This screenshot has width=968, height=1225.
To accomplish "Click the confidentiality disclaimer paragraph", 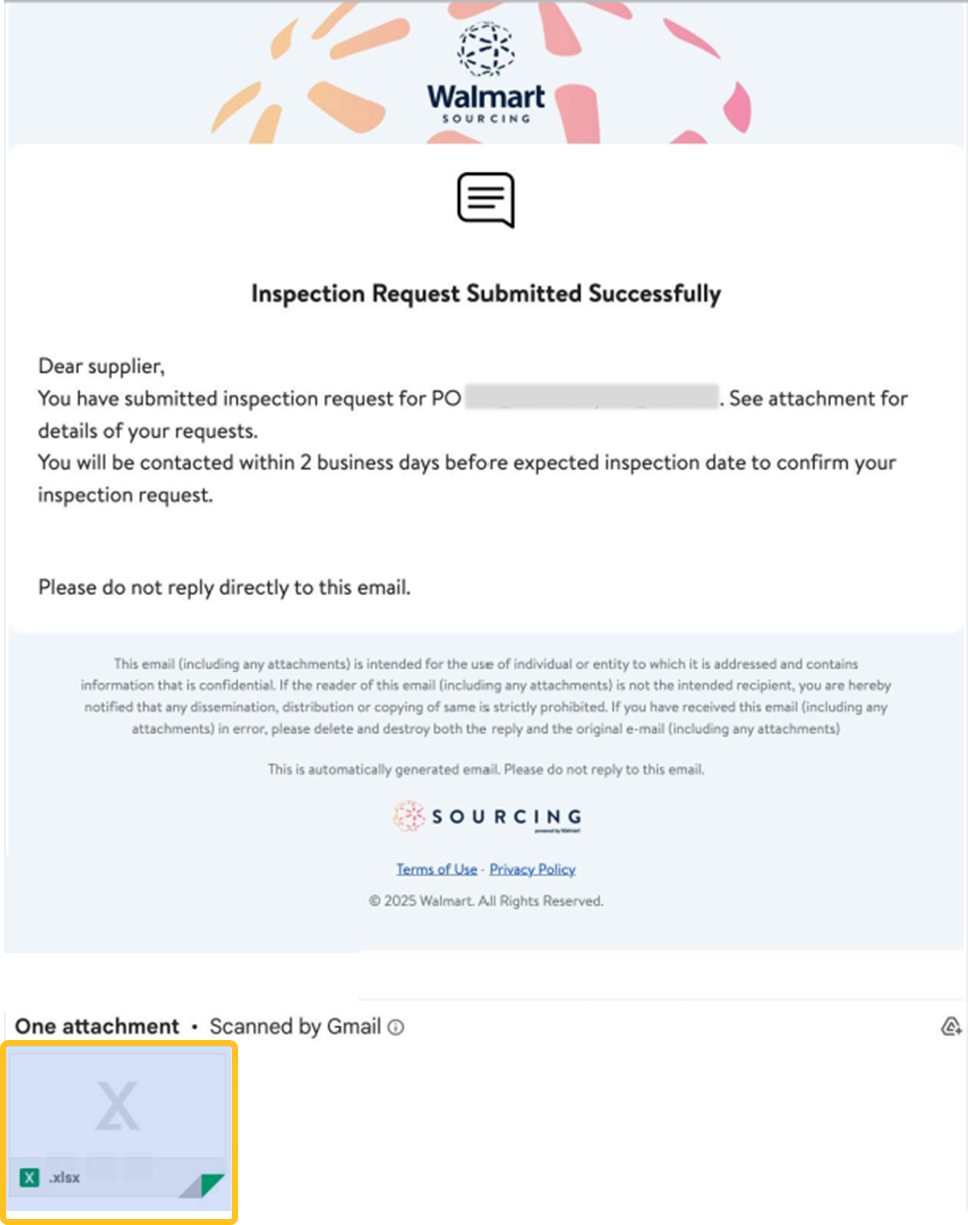I will click(486, 696).
